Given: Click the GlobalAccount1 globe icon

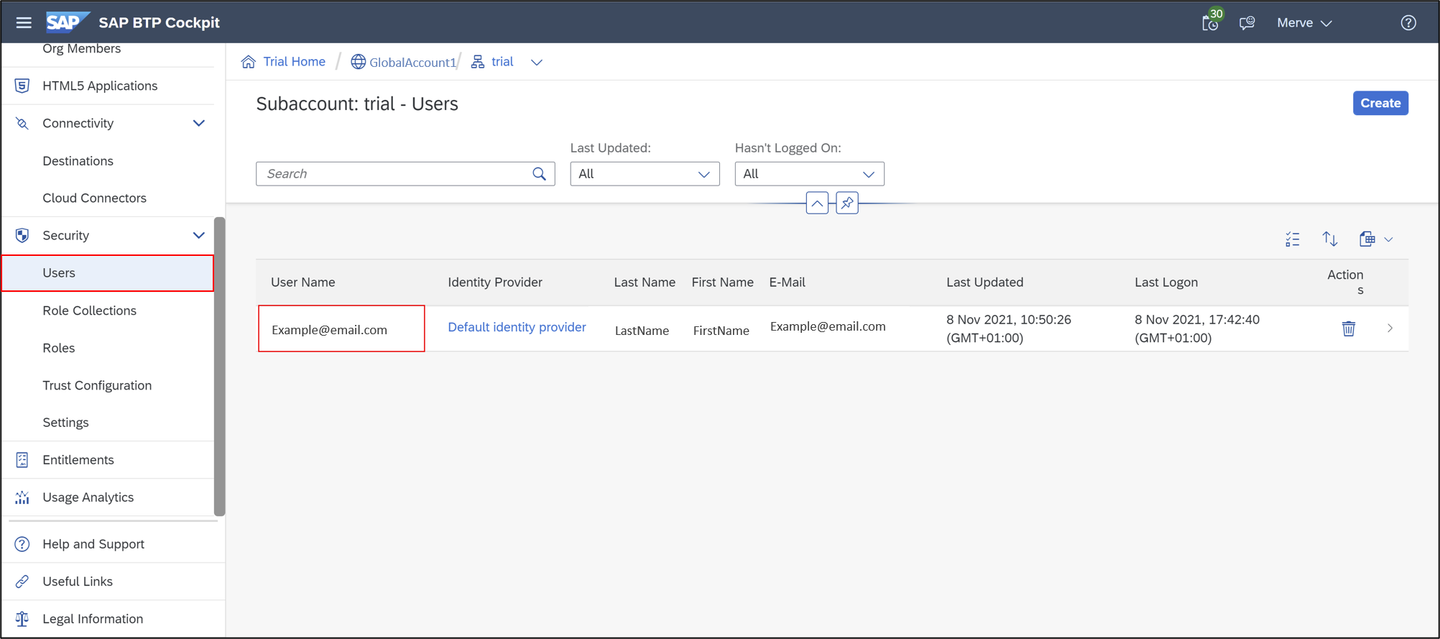Looking at the screenshot, I should tap(357, 62).
